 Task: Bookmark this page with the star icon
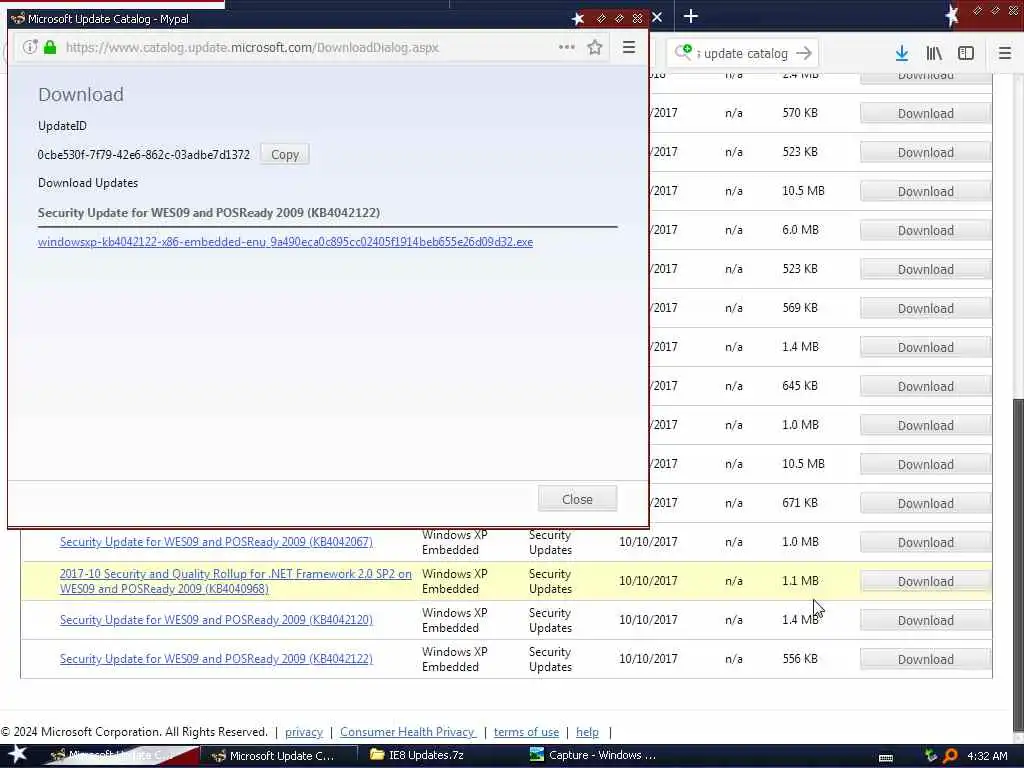[594, 47]
